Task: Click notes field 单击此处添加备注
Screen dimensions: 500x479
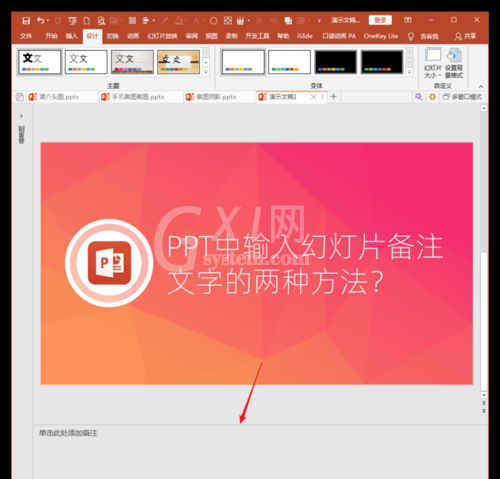Action: pyautogui.click(x=68, y=433)
